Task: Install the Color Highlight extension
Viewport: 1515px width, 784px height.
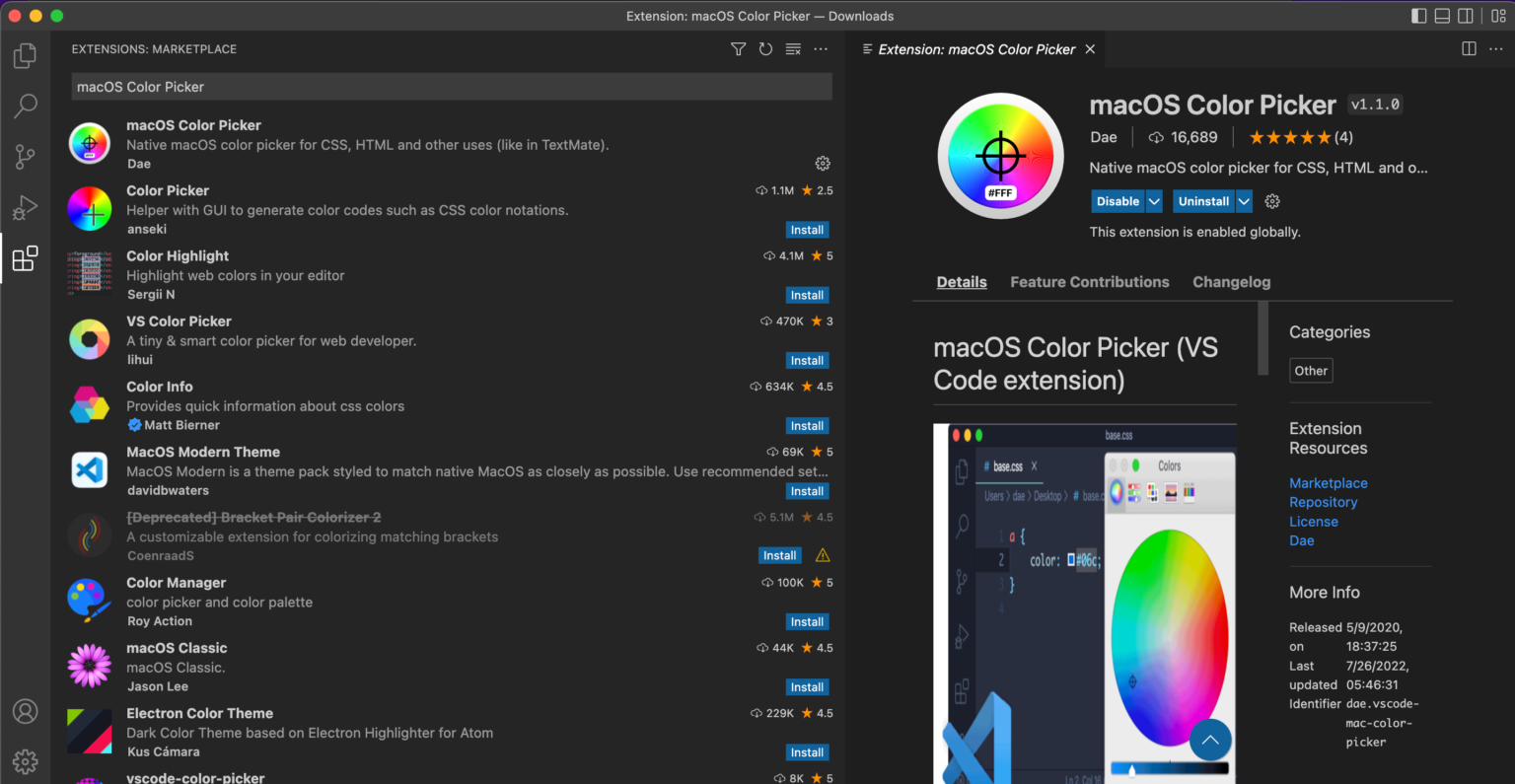Action: coord(807,294)
